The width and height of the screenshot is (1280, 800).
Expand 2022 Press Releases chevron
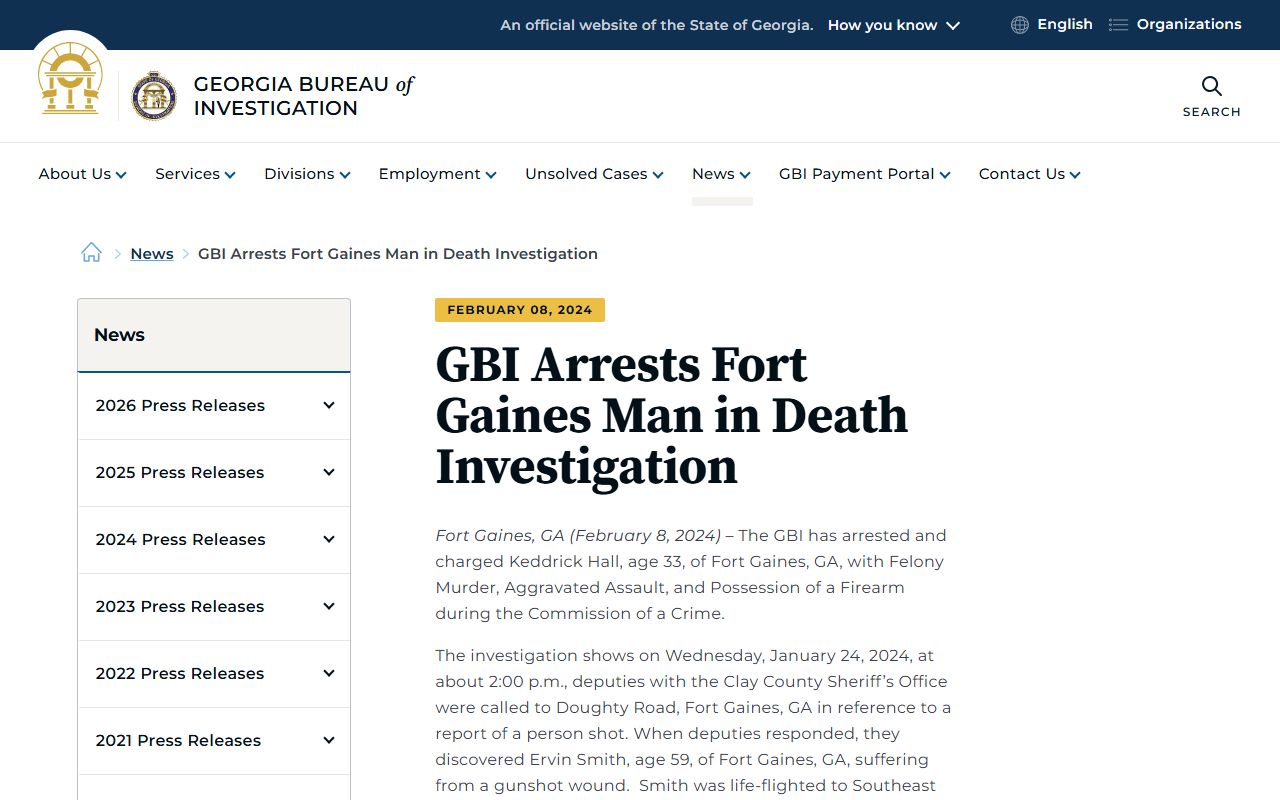click(x=329, y=673)
